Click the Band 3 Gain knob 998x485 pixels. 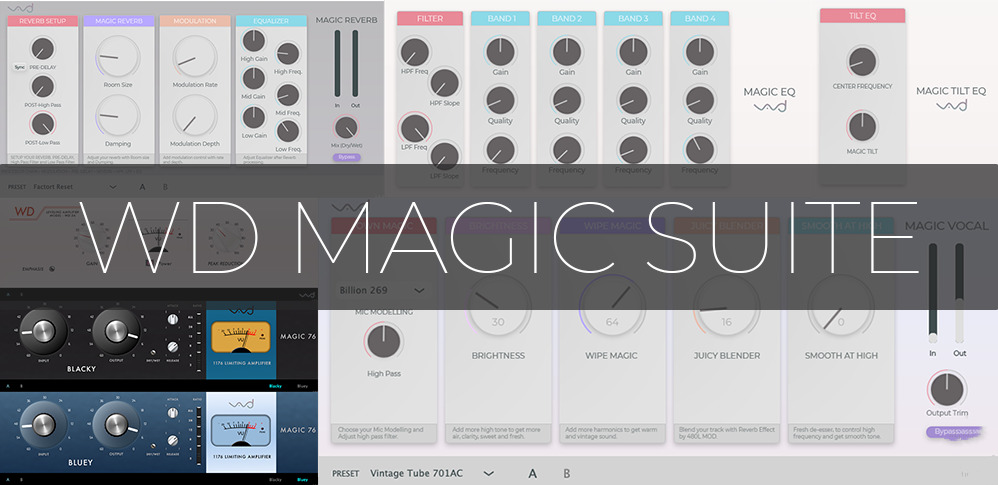tap(633, 52)
